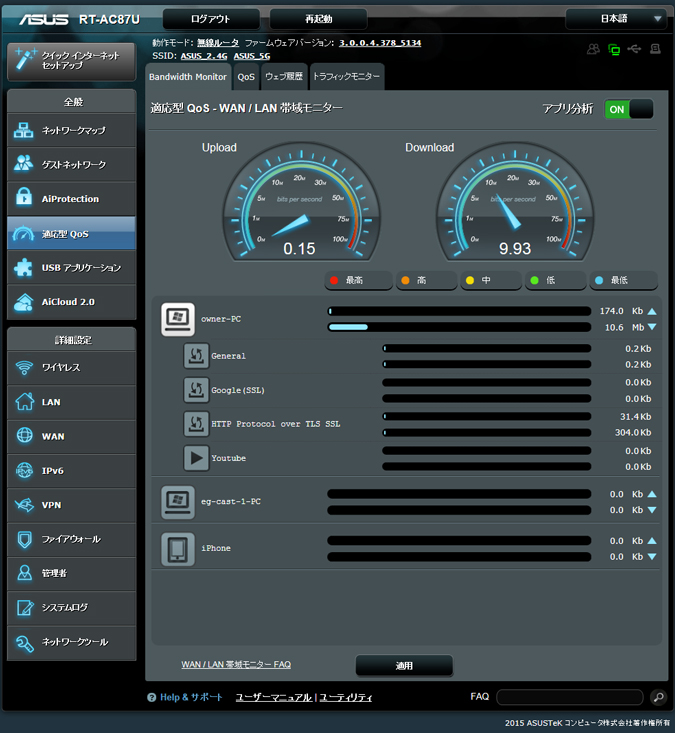675x733 pixels.
Task: Click the USB status icon in header
Action: (x=634, y=49)
